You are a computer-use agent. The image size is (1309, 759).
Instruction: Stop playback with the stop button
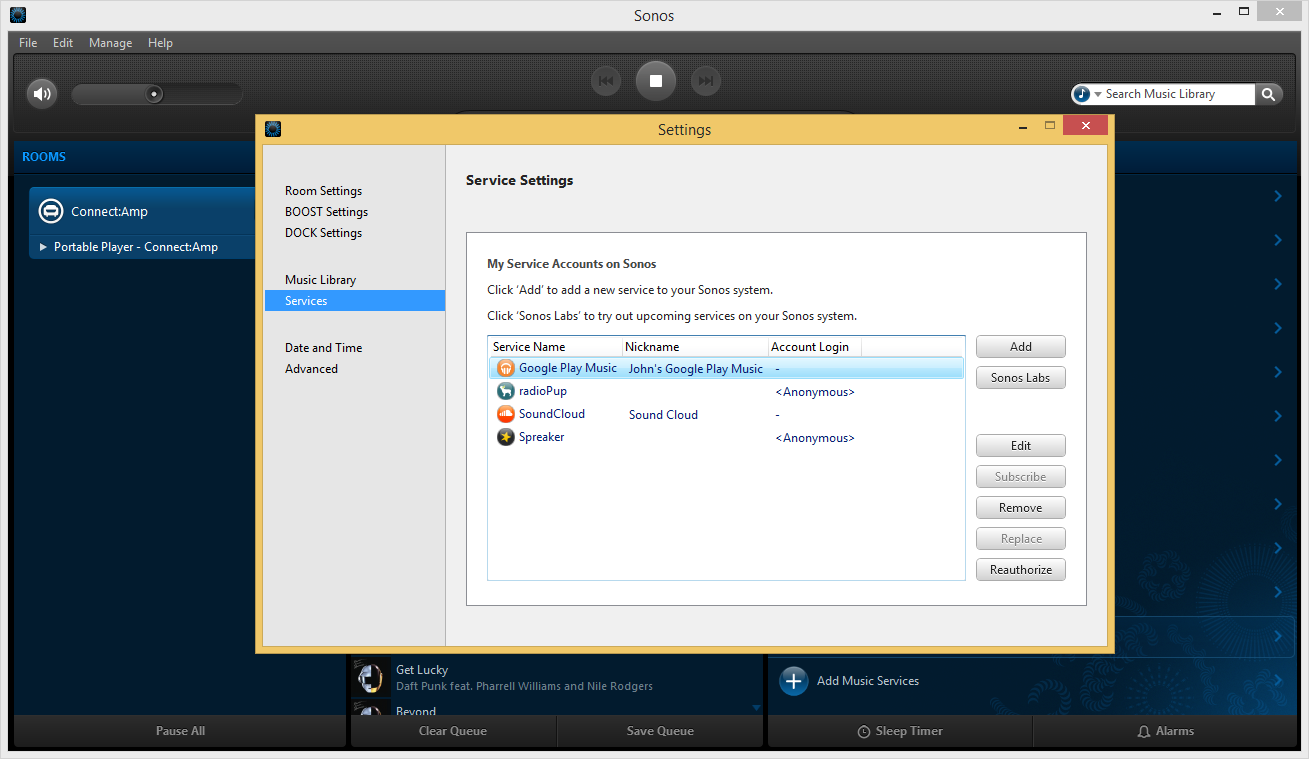[656, 81]
